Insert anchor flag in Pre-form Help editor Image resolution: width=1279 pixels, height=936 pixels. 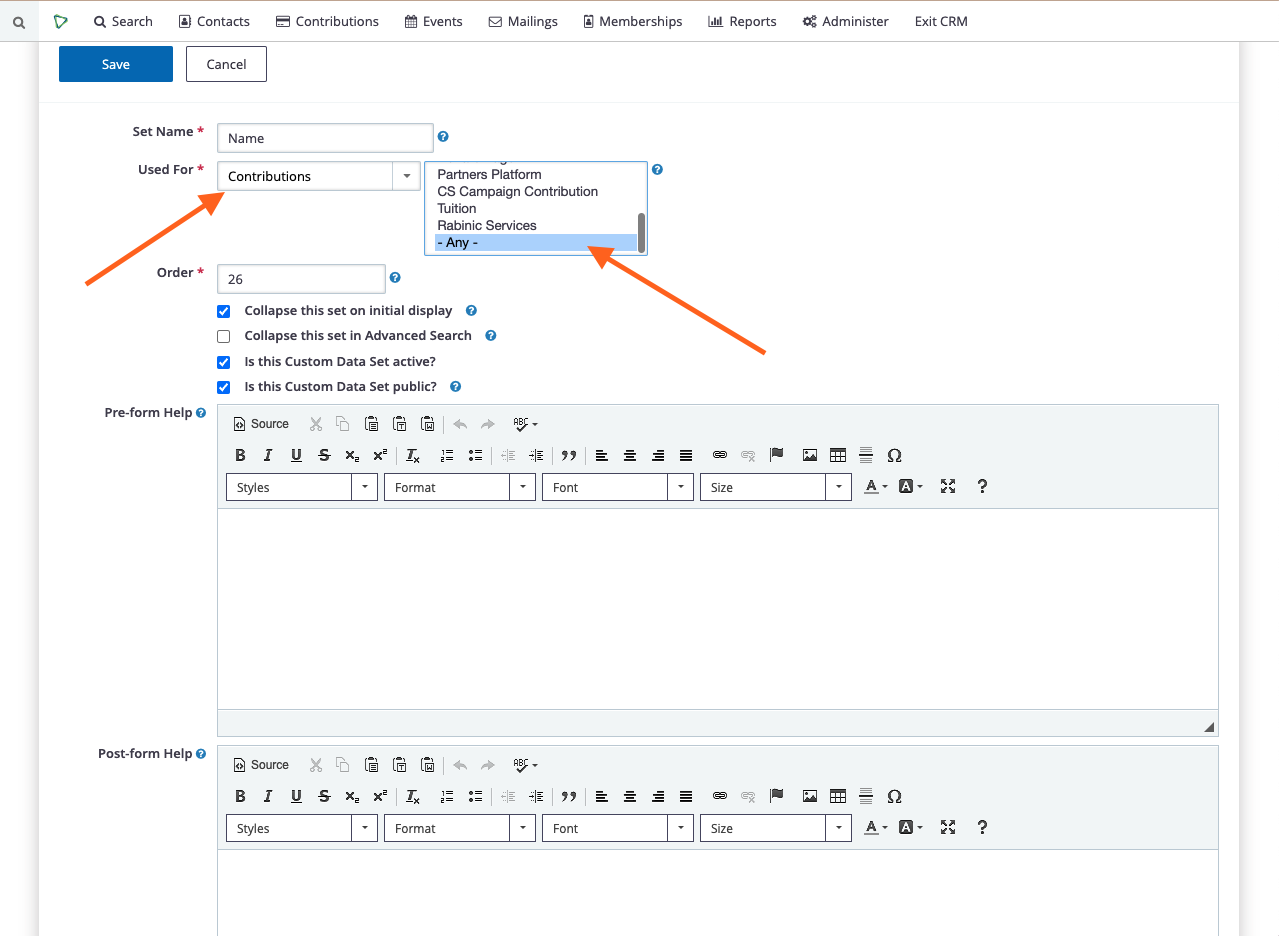[776, 455]
